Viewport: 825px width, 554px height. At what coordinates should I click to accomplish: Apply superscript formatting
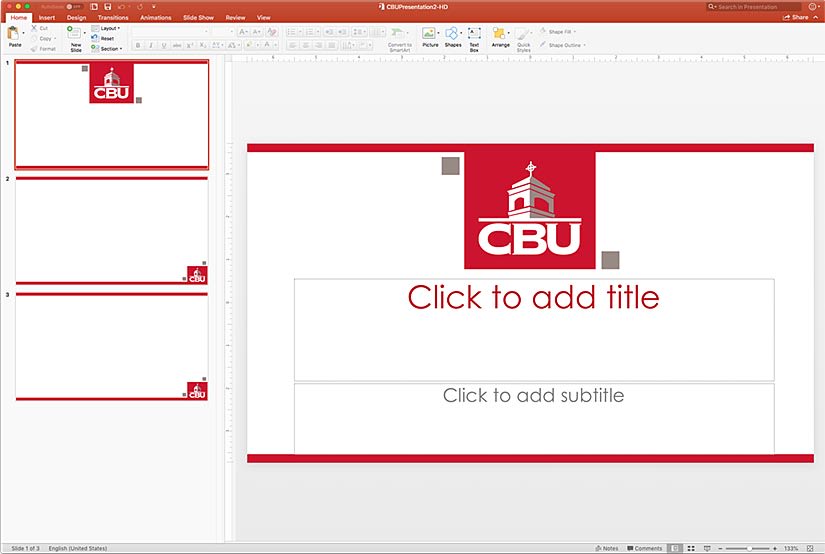pyautogui.click(x=189, y=45)
